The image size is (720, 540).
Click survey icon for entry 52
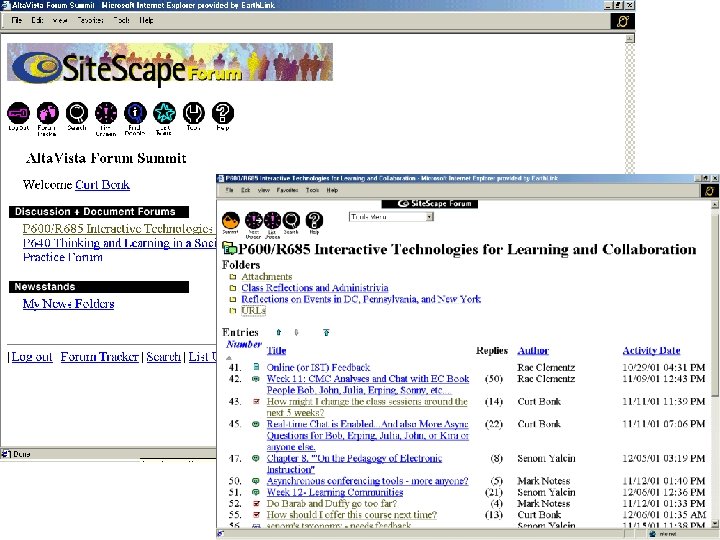pyautogui.click(x=256, y=504)
